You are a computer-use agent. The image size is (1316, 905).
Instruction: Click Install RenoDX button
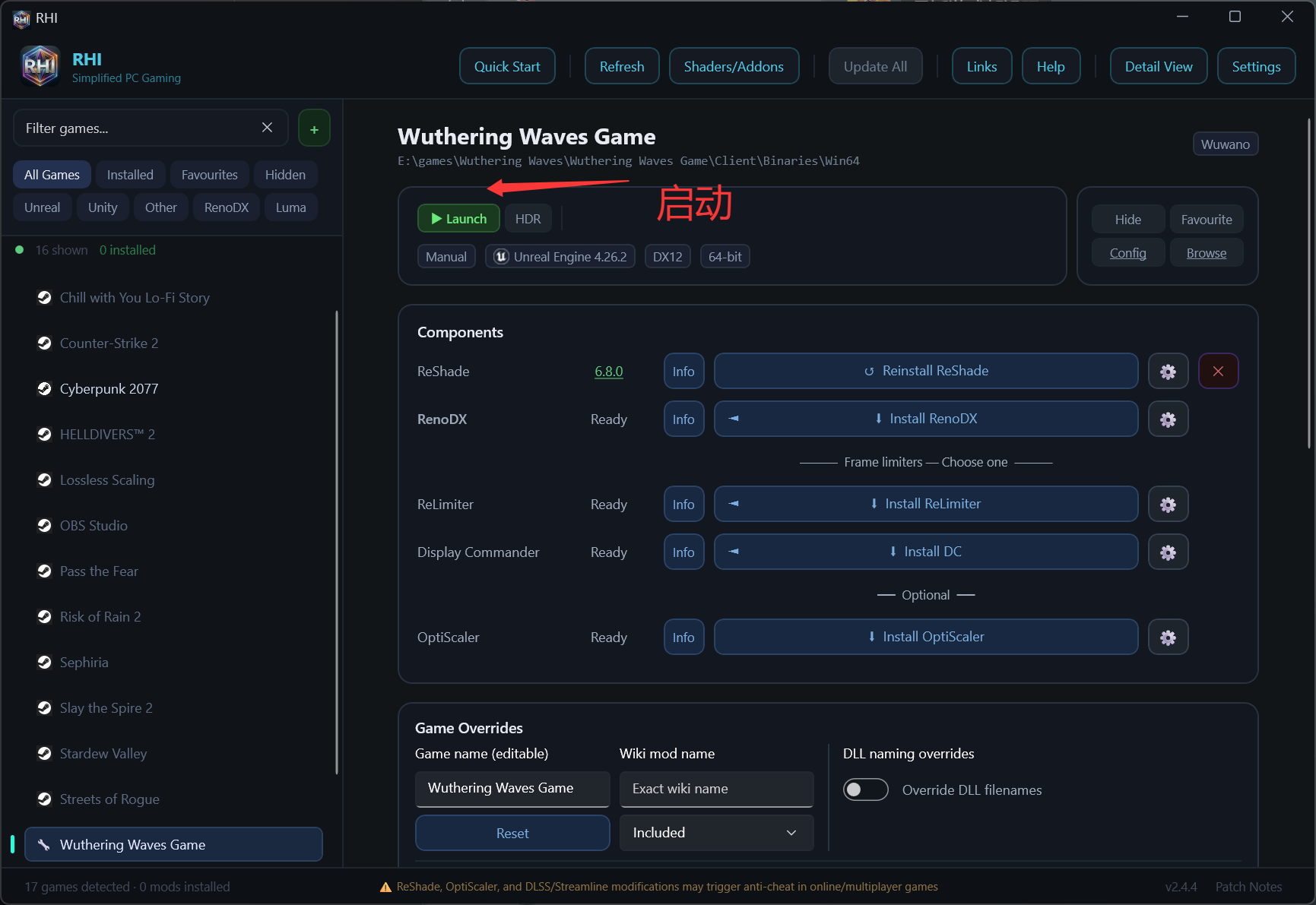tap(926, 419)
